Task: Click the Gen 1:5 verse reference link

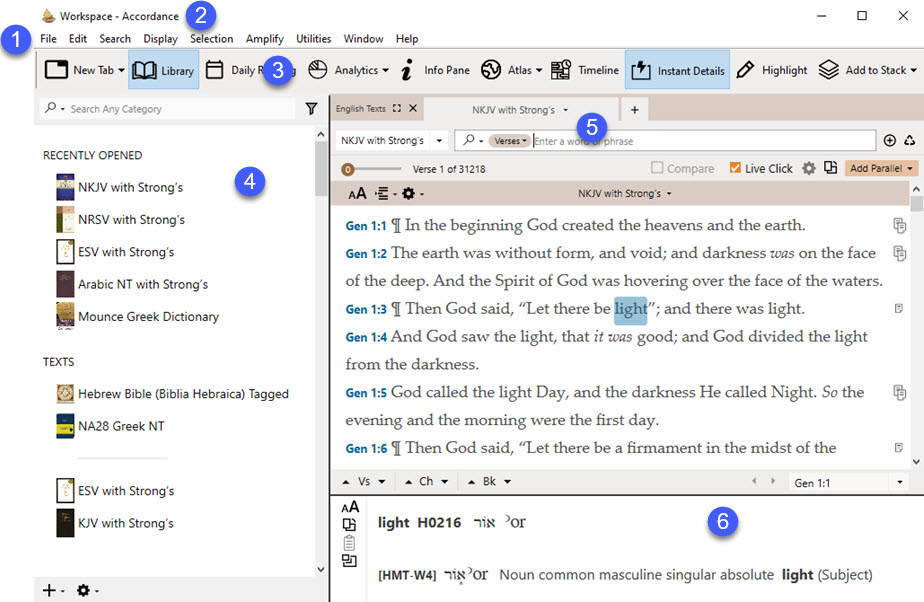Action: tap(366, 393)
